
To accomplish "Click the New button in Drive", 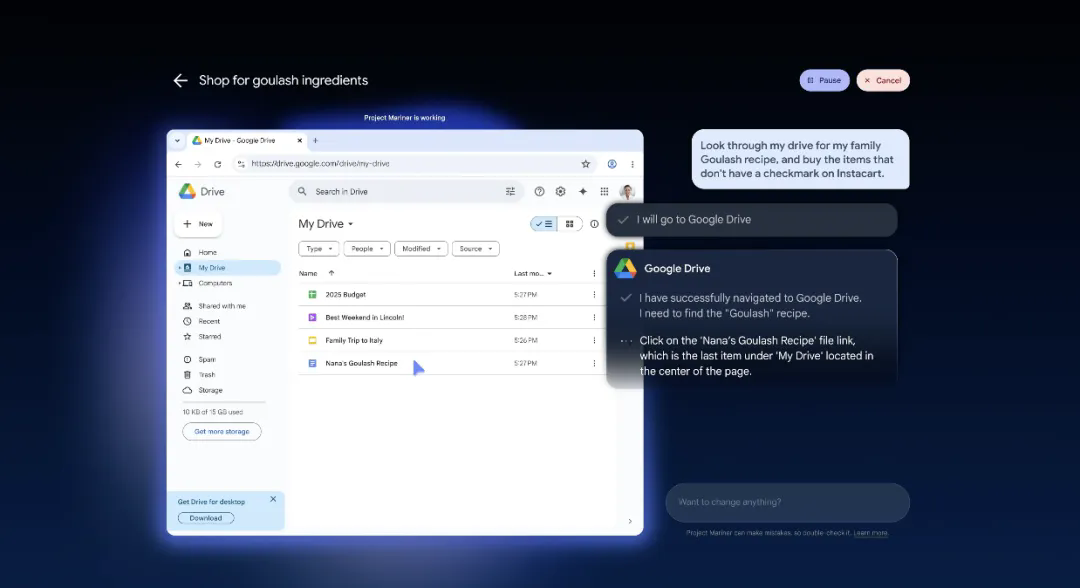I will tap(198, 224).
